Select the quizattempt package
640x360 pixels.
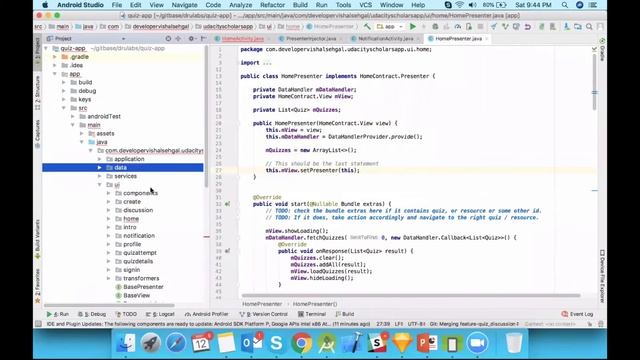[140, 253]
